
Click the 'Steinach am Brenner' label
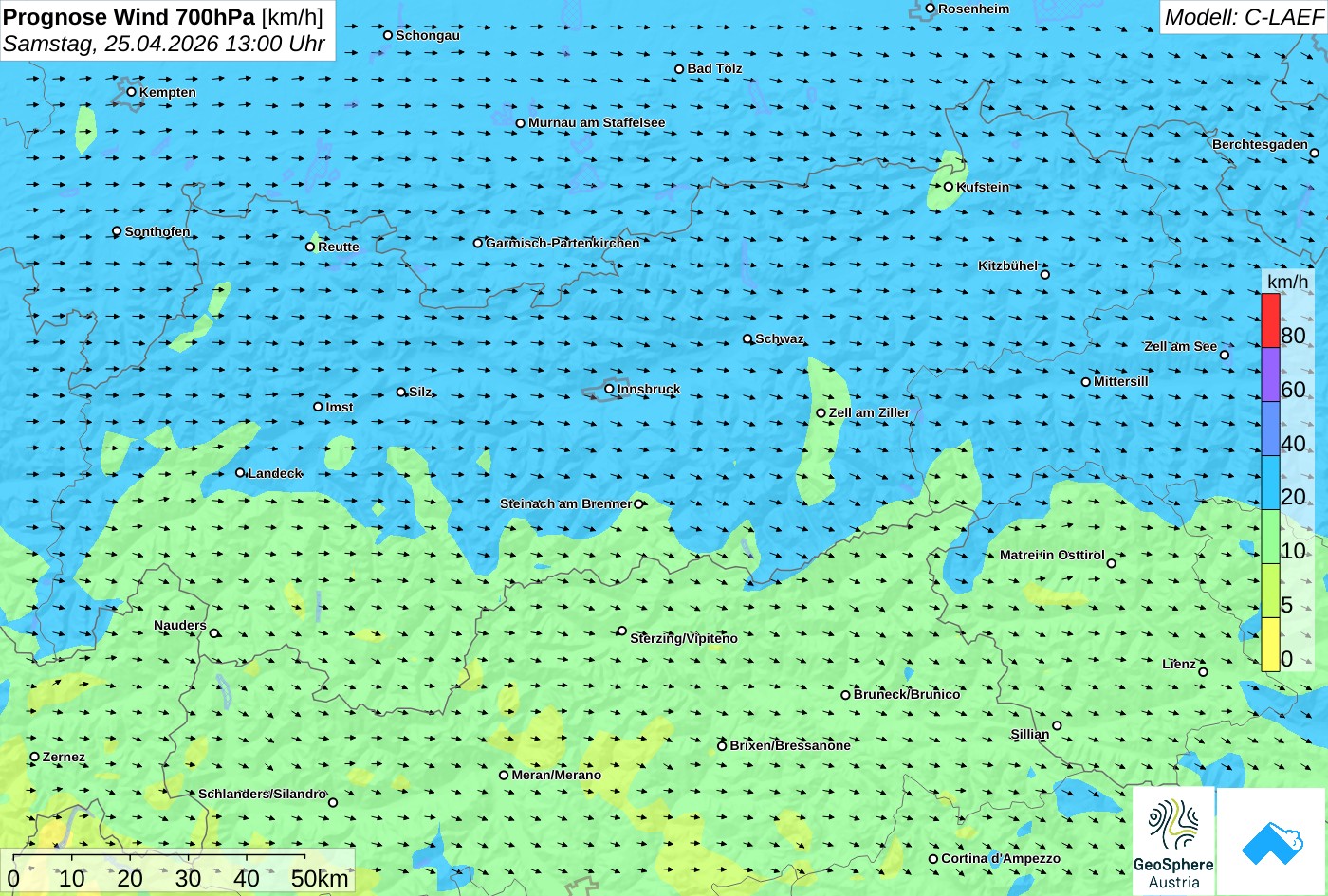pyautogui.click(x=565, y=503)
